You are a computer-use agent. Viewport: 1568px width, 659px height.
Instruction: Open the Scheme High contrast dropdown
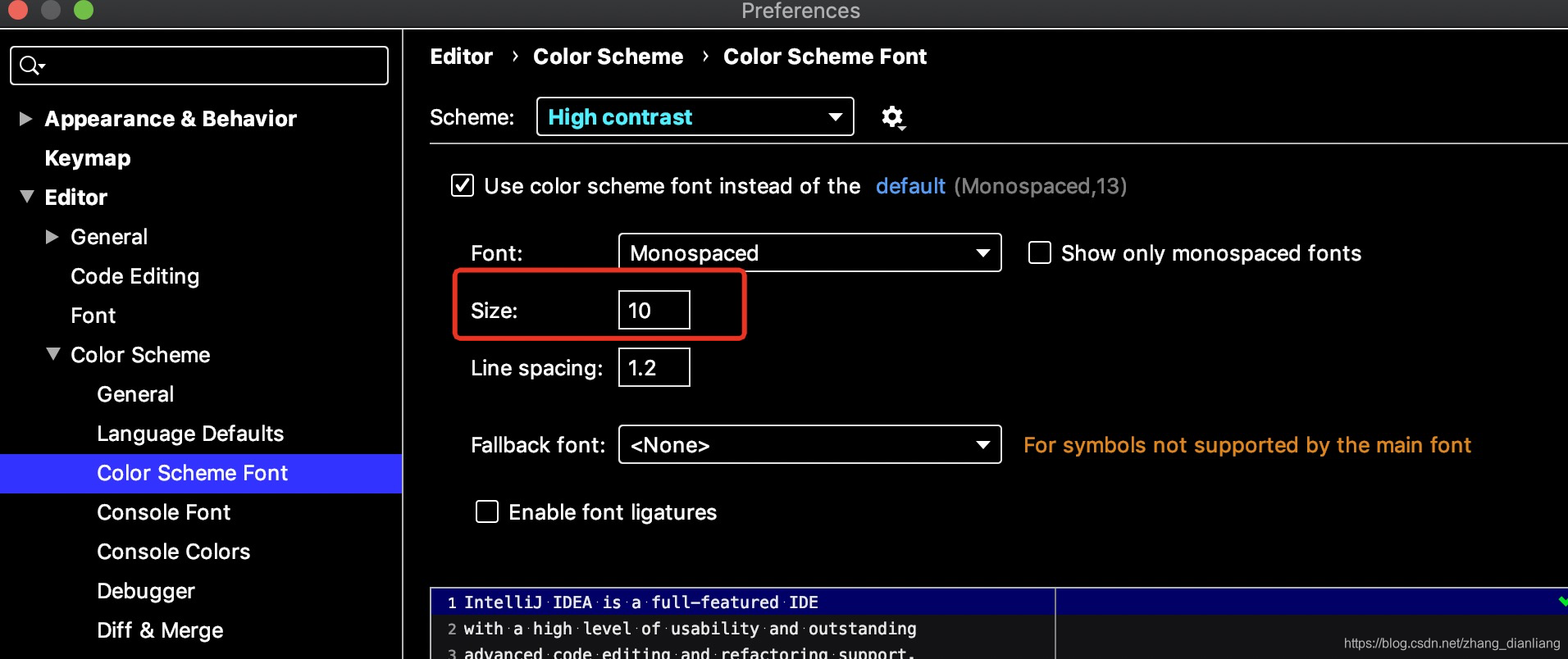[695, 116]
